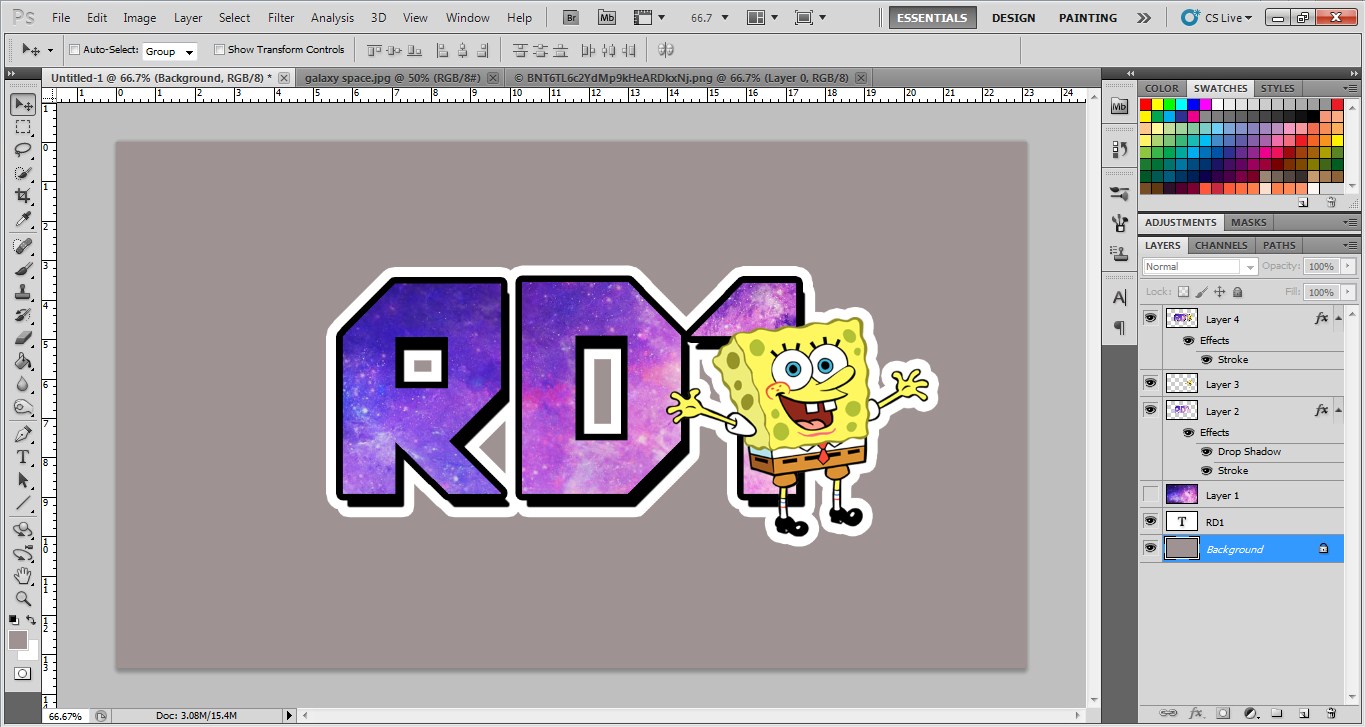Enable Show Transform Controls
The image size is (1365, 727).
[218, 49]
